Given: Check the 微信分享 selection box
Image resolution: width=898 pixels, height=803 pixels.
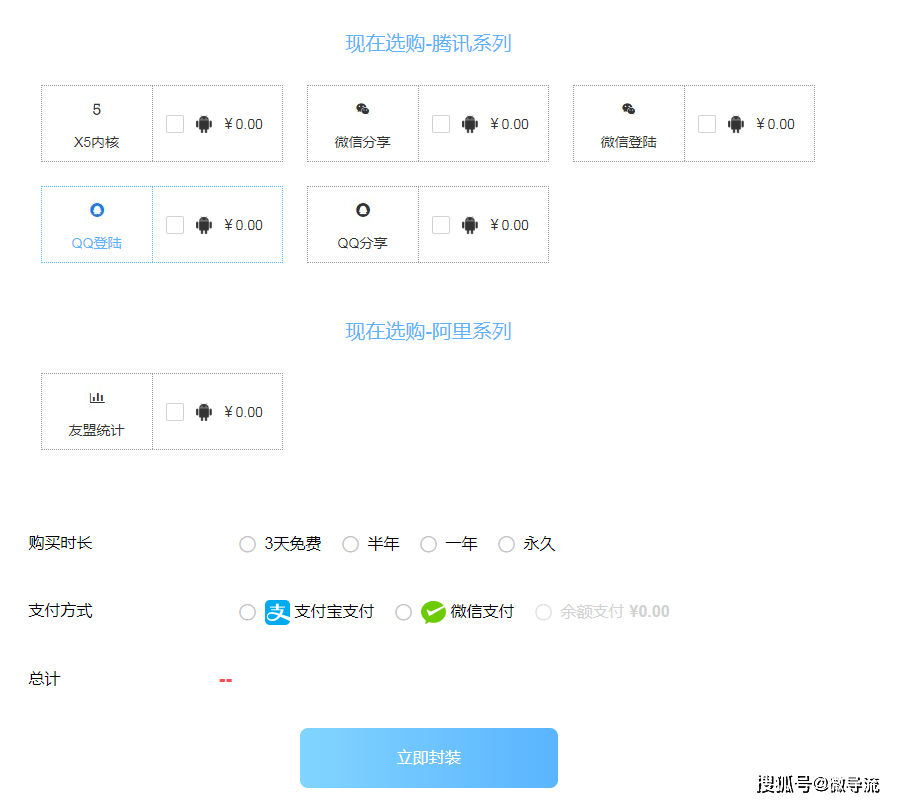Looking at the screenshot, I should pos(441,123).
